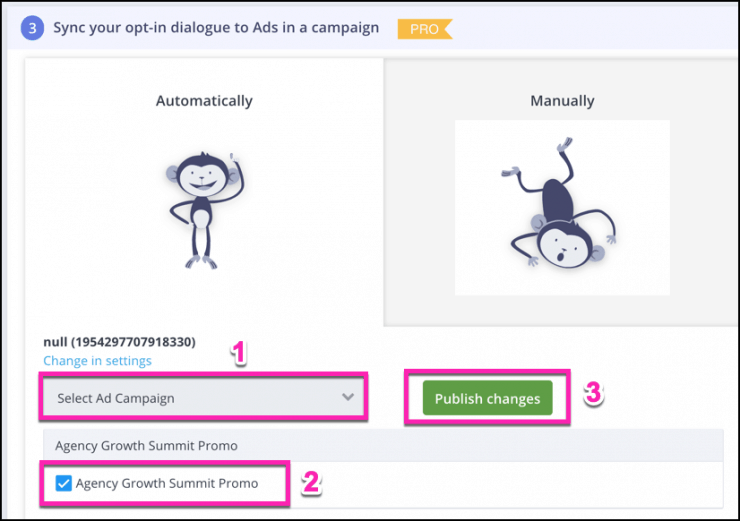Click the green Publish changes button
Viewport: 740px width, 521px height.
(x=488, y=398)
